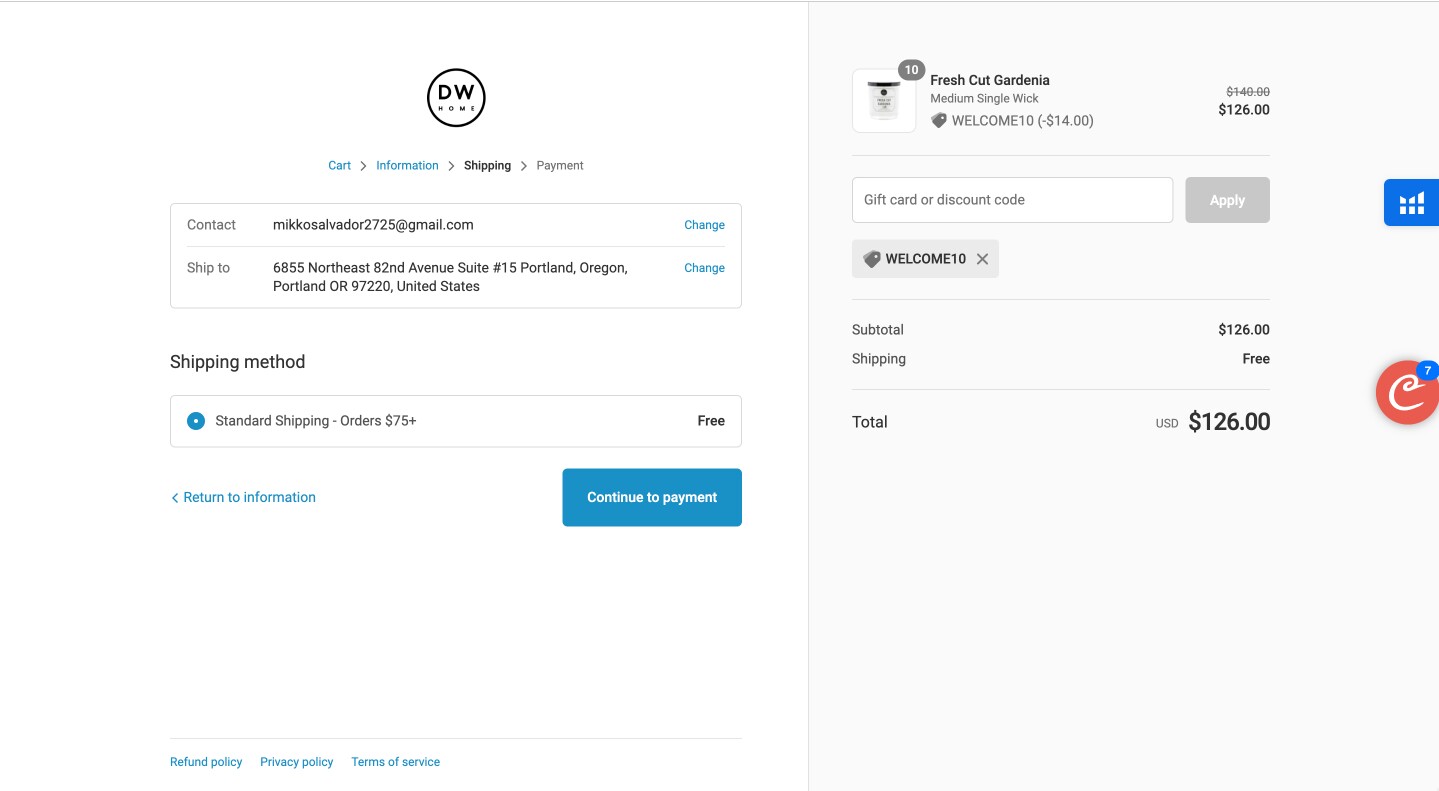This screenshot has width=1439, height=791.
Task: Open the Terms of service link
Action: click(395, 762)
